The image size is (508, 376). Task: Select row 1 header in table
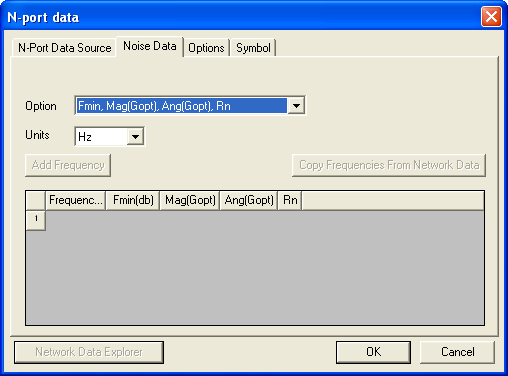point(36,220)
